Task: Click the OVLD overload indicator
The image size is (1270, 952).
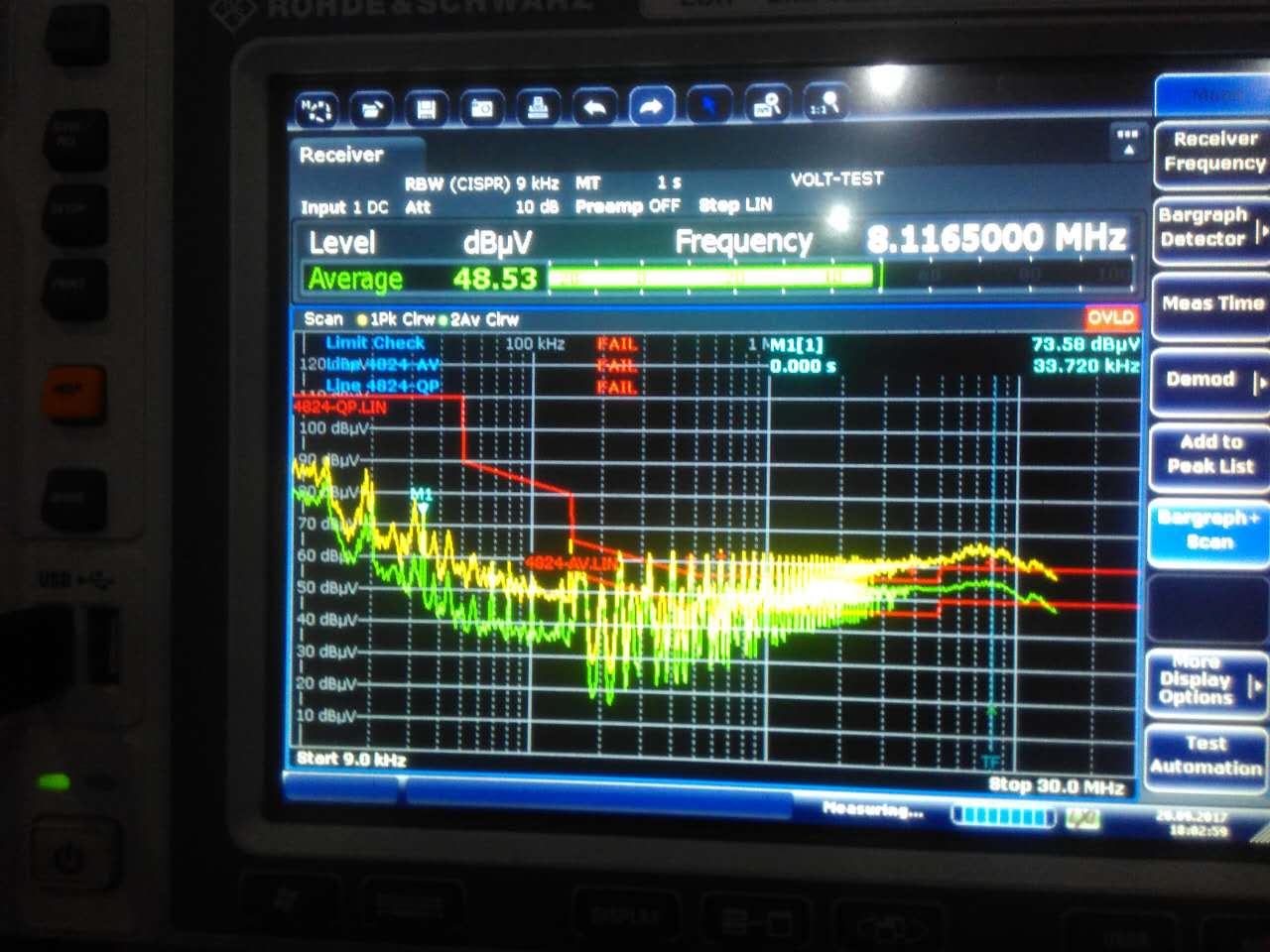Action: click(x=1110, y=317)
